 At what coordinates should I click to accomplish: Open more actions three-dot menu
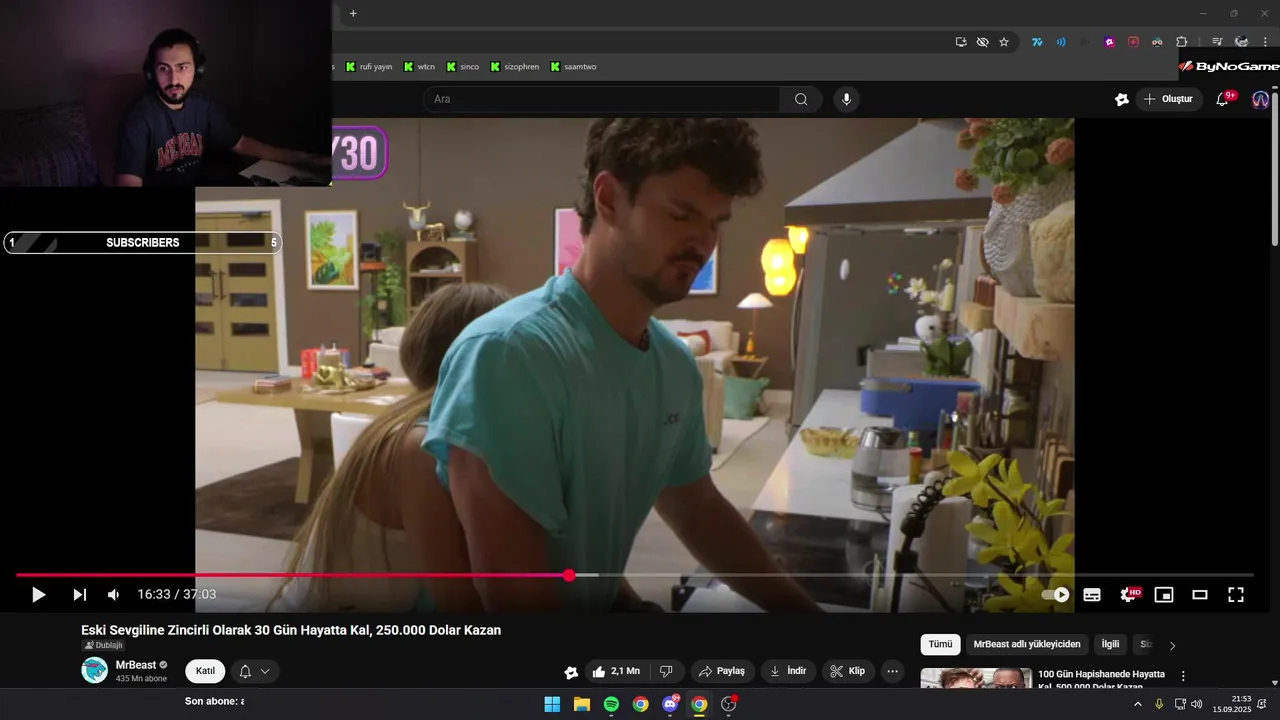pyautogui.click(x=893, y=671)
